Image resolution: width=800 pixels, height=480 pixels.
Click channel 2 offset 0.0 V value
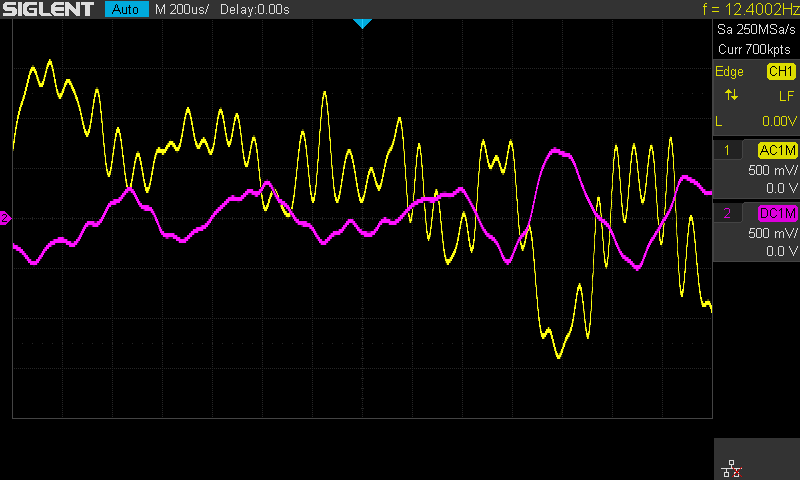pos(782,251)
